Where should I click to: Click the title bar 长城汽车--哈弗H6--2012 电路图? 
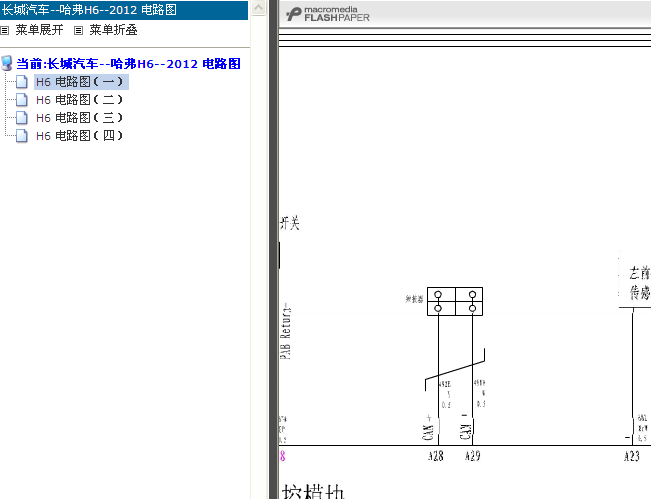[x=124, y=10]
